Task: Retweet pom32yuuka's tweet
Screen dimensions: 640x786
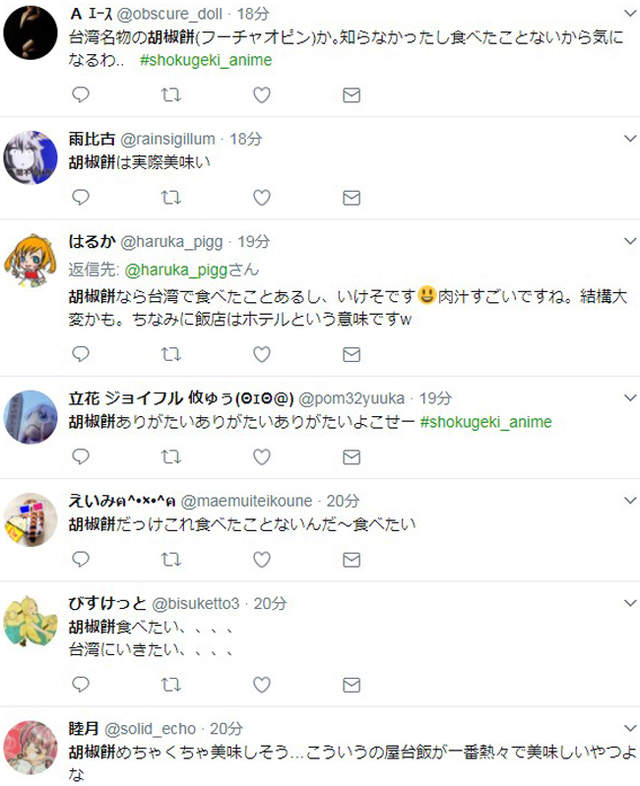Action: click(171, 457)
